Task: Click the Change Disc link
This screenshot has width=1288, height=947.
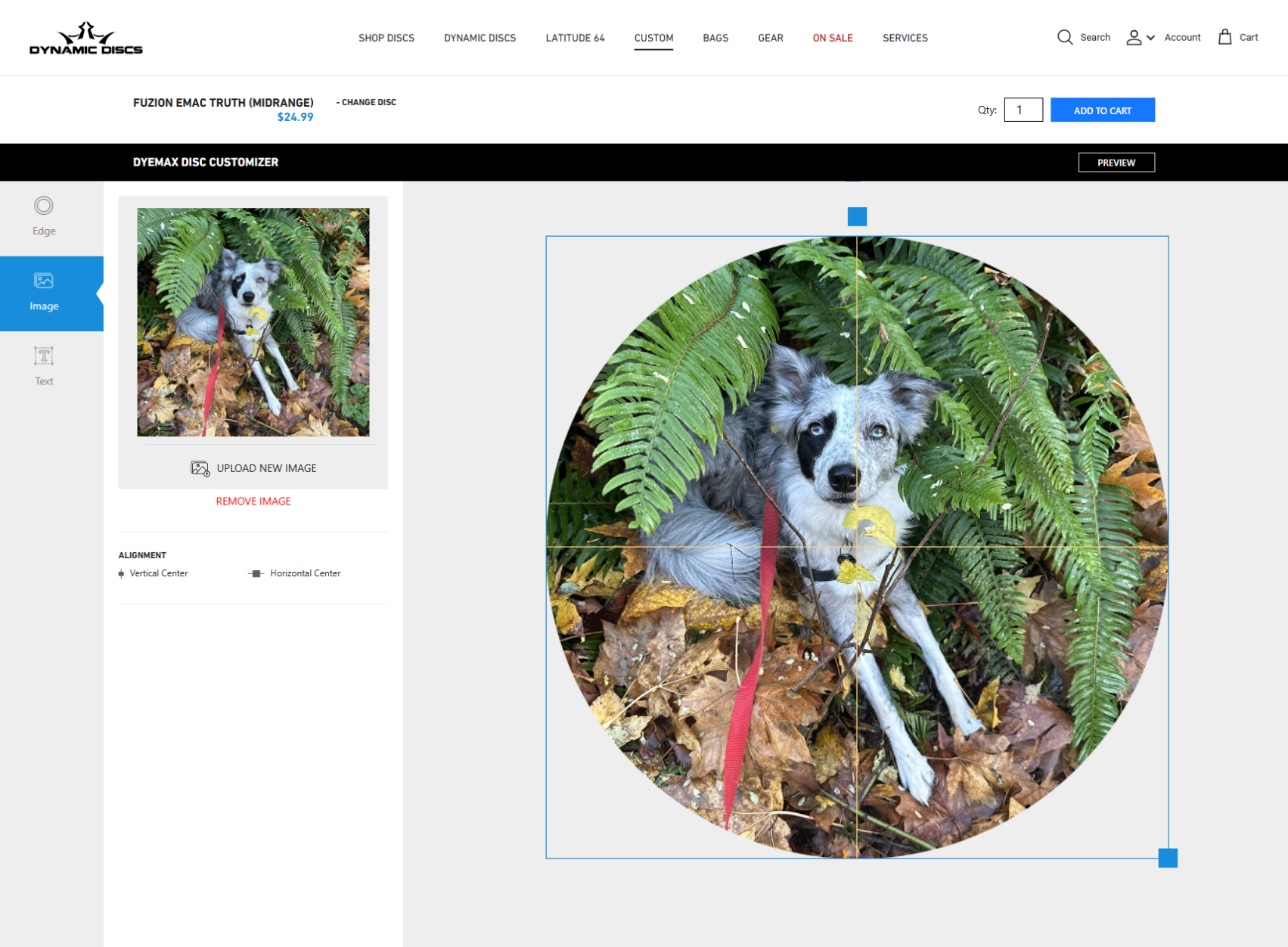Action: [366, 102]
